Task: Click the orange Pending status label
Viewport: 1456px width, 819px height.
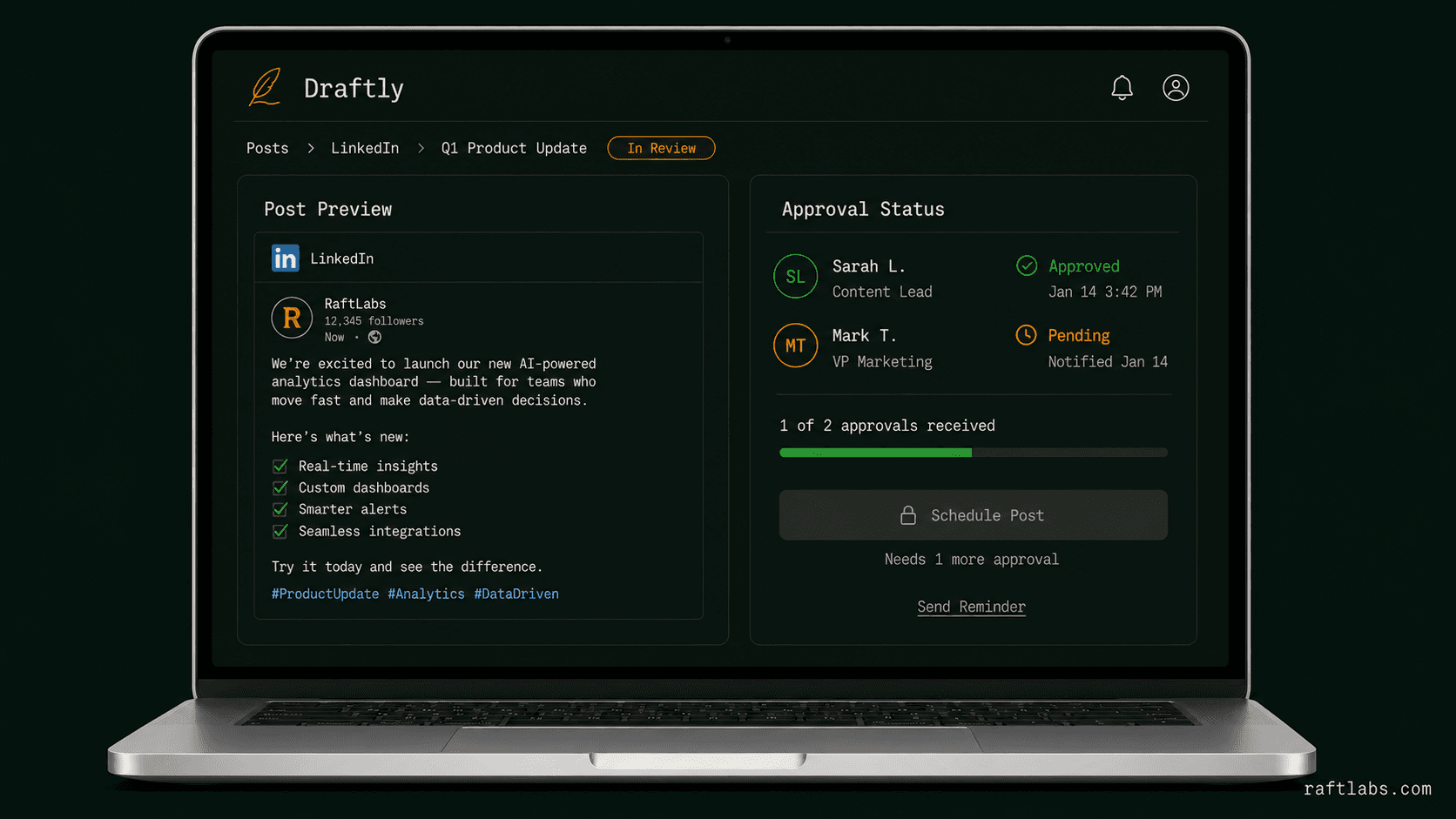Action: point(1078,336)
